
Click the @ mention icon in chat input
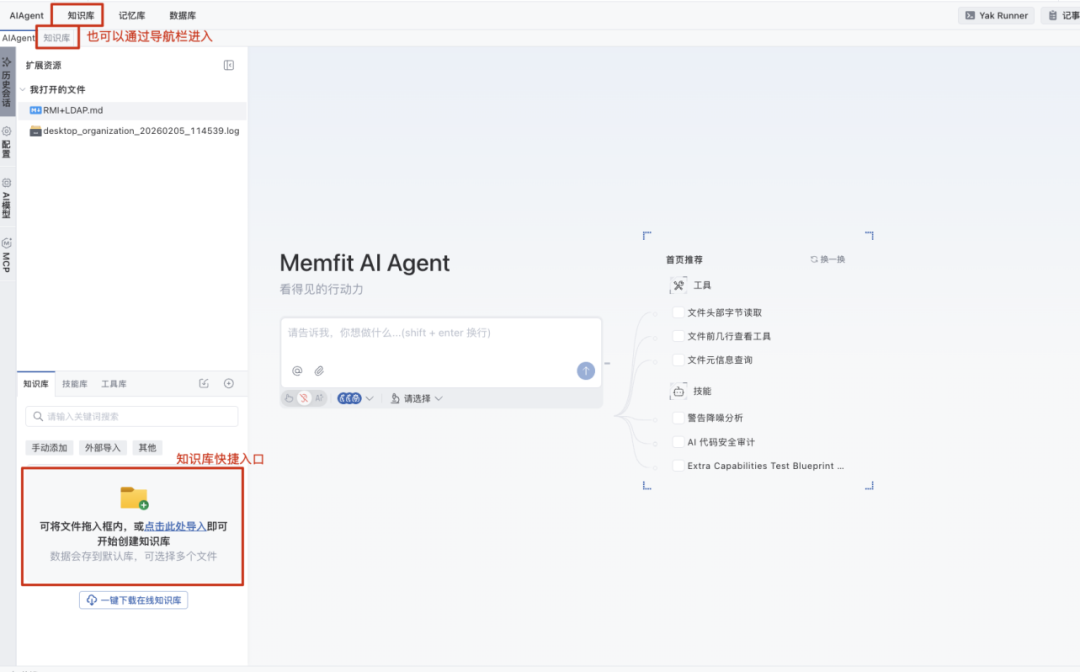(x=297, y=371)
